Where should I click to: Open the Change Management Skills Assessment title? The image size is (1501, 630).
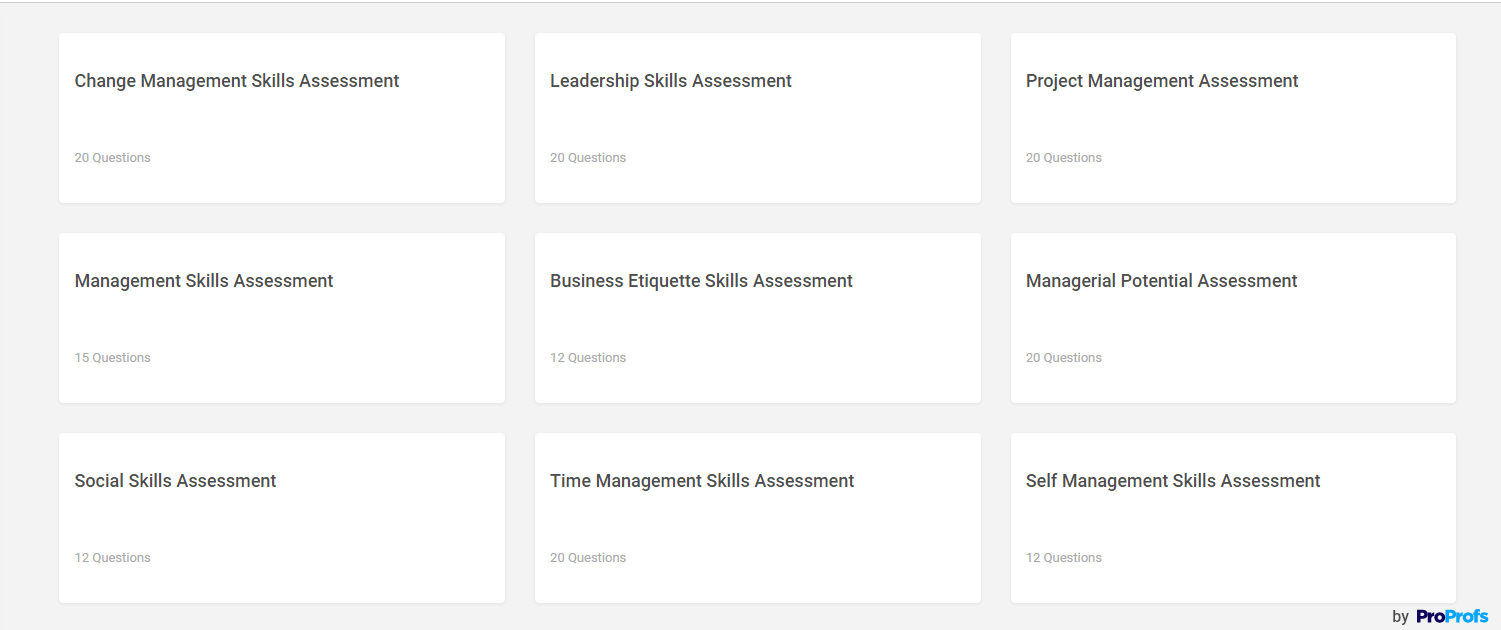[237, 81]
